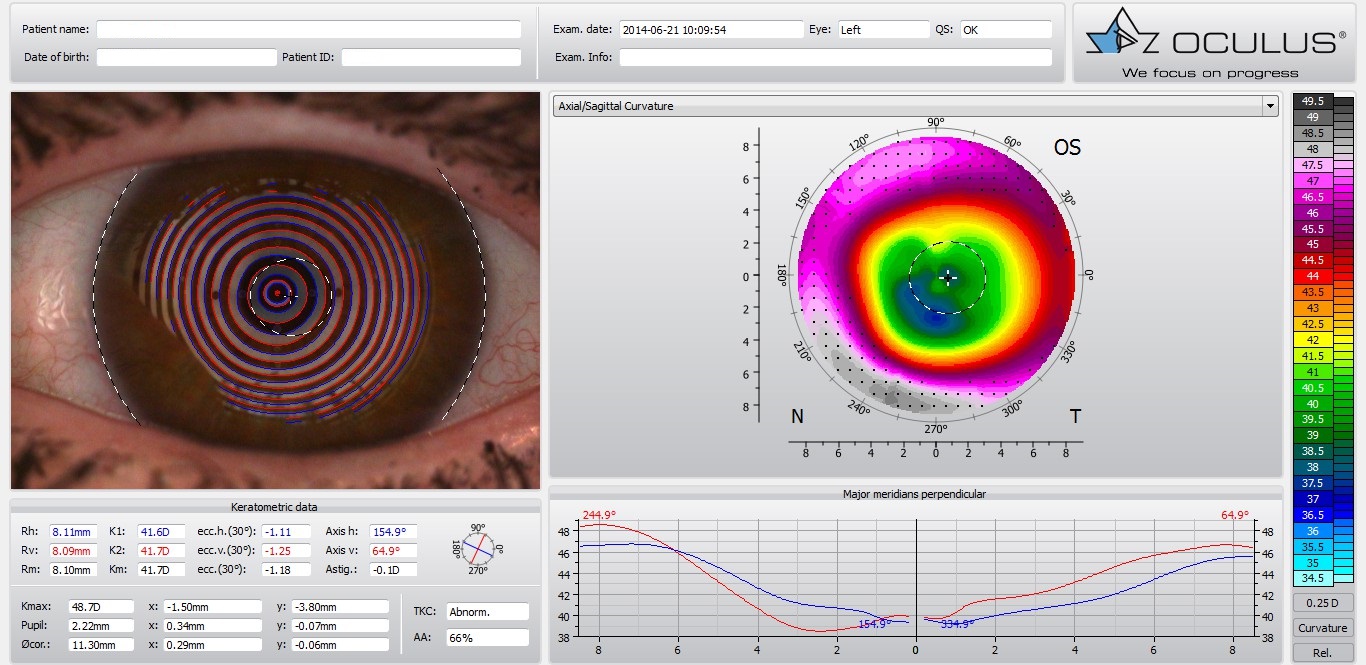1366x665 pixels.
Task: Click the Date of birth field
Action: click(185, 57)
